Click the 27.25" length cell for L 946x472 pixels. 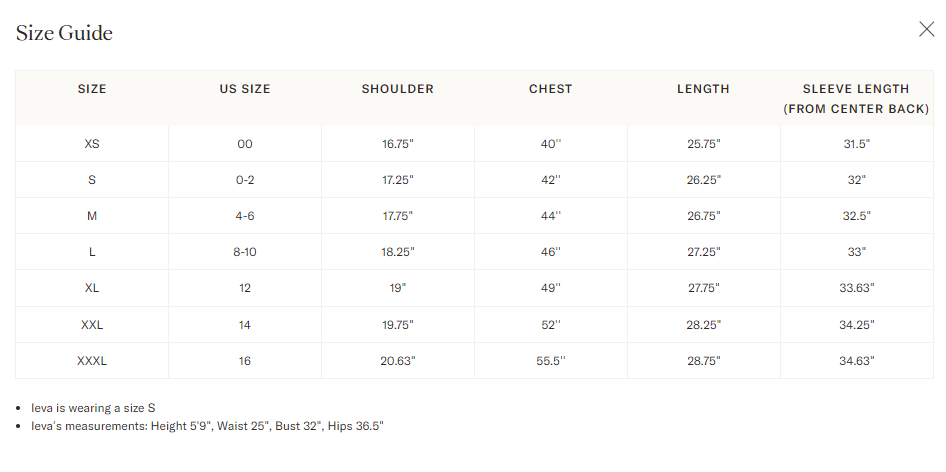coord(703,252)
